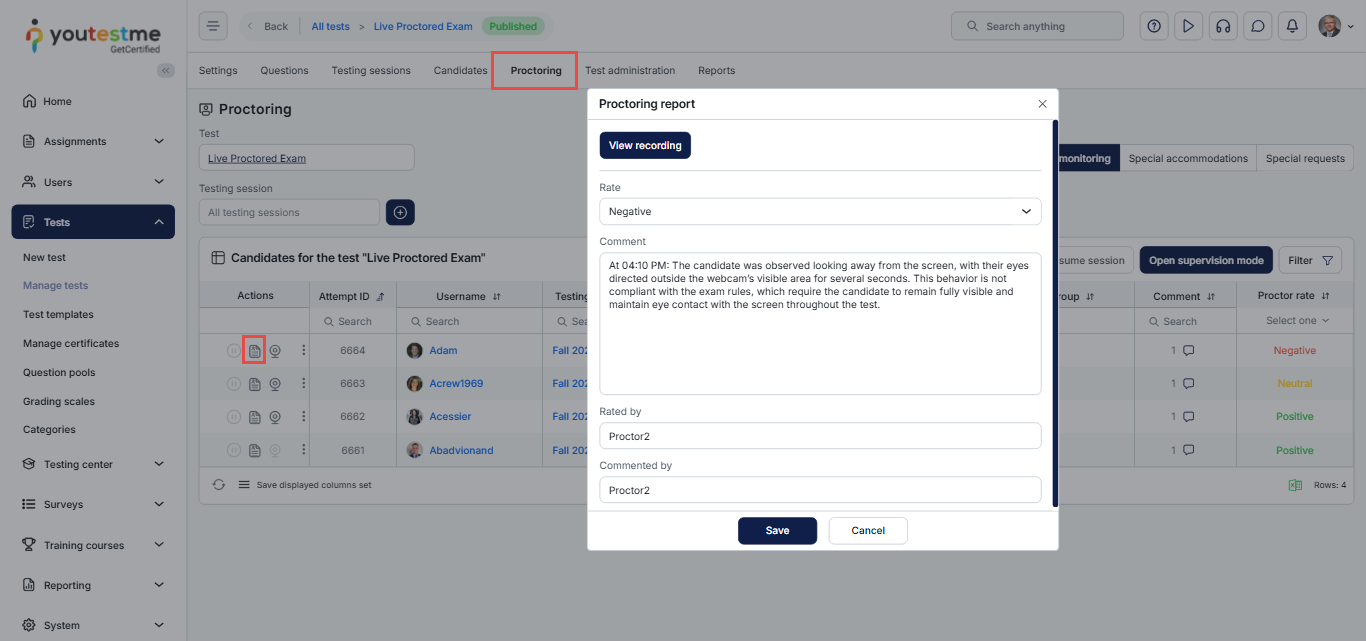Click the play tutorial icon in header
1366x641 pixels.
pyautogui.click(x=1188, y=26)
